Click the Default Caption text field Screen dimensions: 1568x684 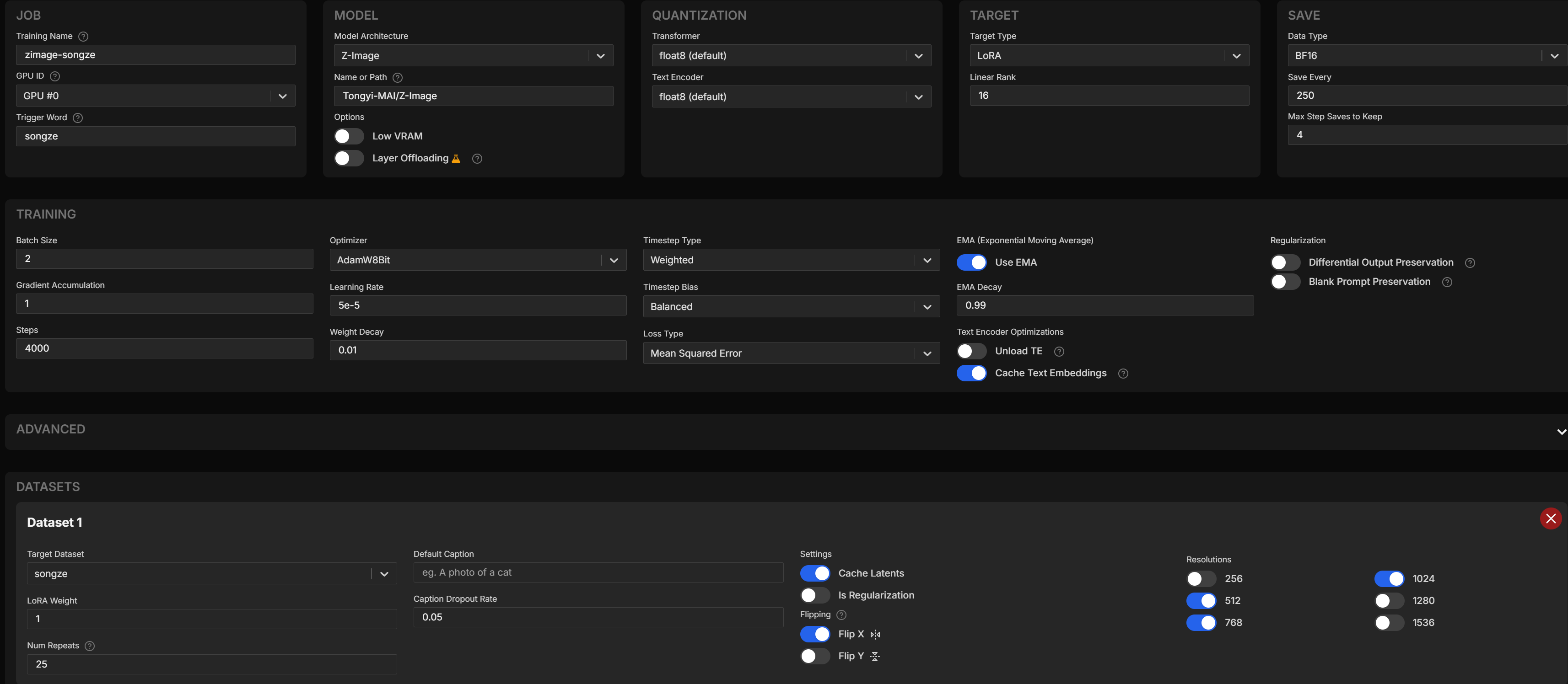[x=598, y=573]
